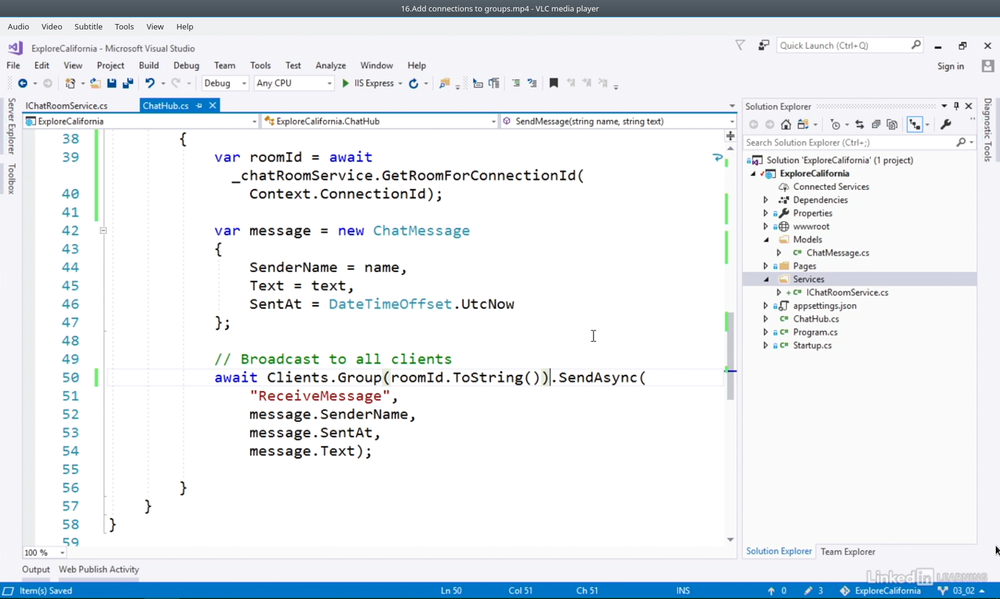Viewport: 1000px width, 599px height.
Task: Toggle the pin on the ChatHub.cs tab
Action: click(199, 106)
